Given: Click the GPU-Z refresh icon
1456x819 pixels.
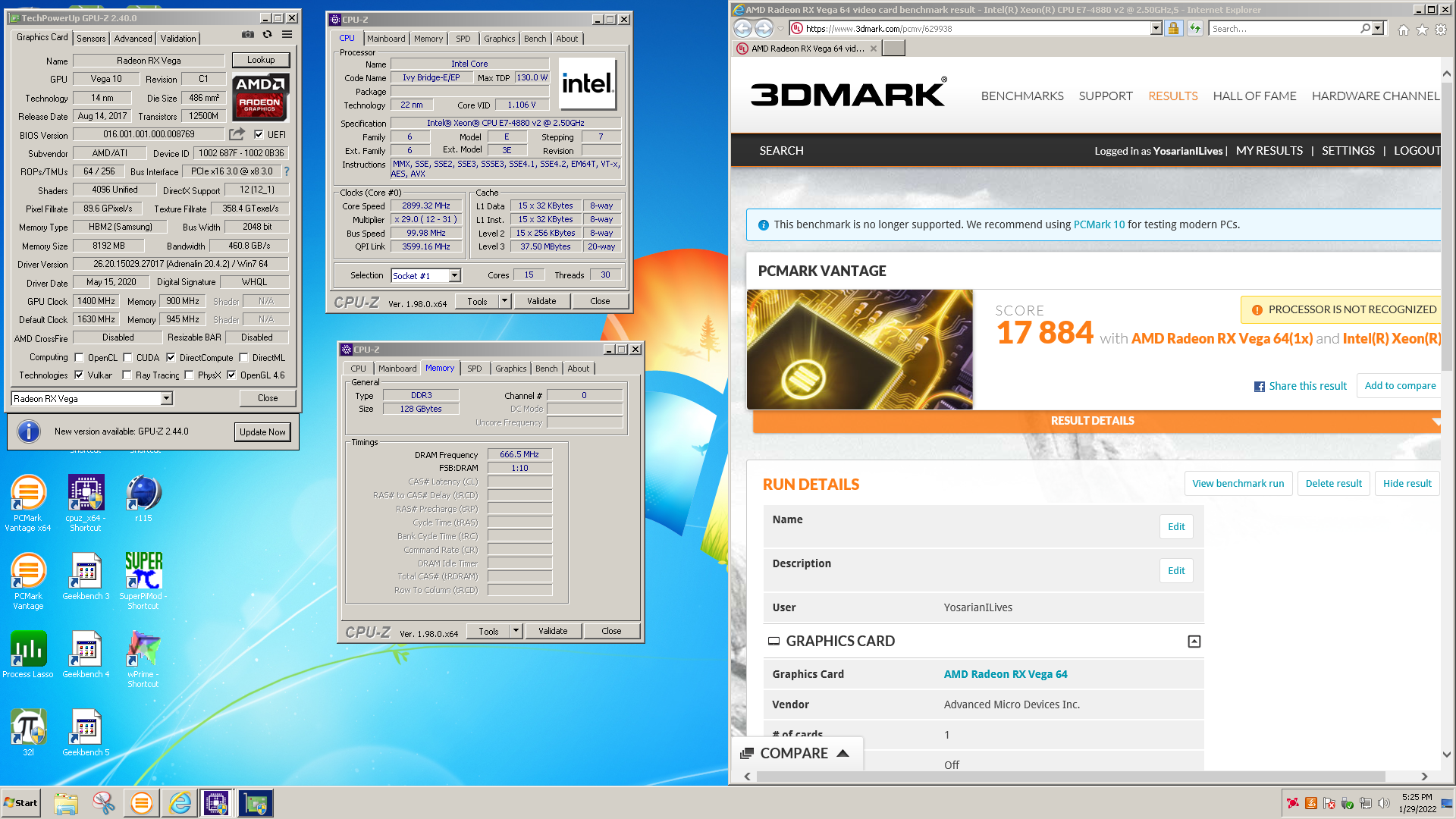Looking at the screenshot, I should point(267,34).
